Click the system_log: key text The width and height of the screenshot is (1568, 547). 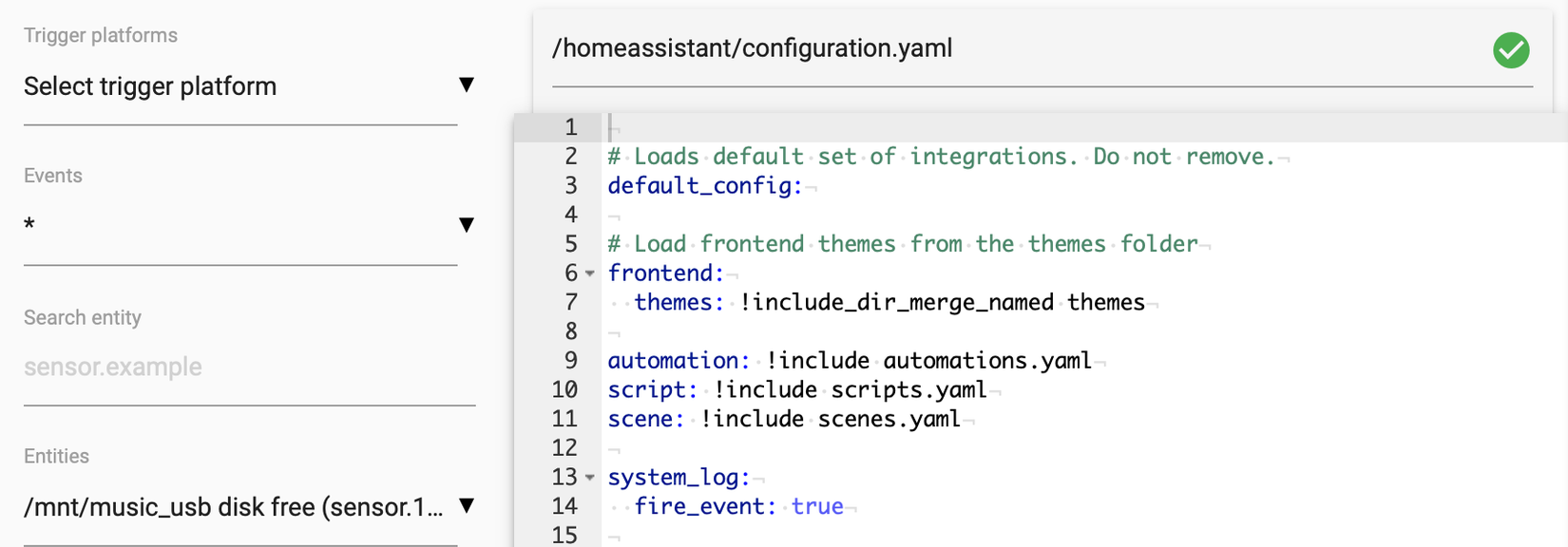(679, 478)
